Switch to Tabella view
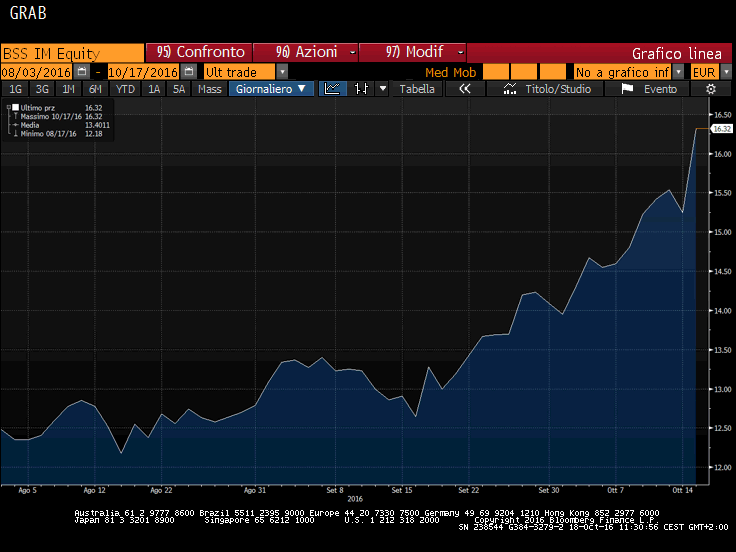 pos(417,89)
